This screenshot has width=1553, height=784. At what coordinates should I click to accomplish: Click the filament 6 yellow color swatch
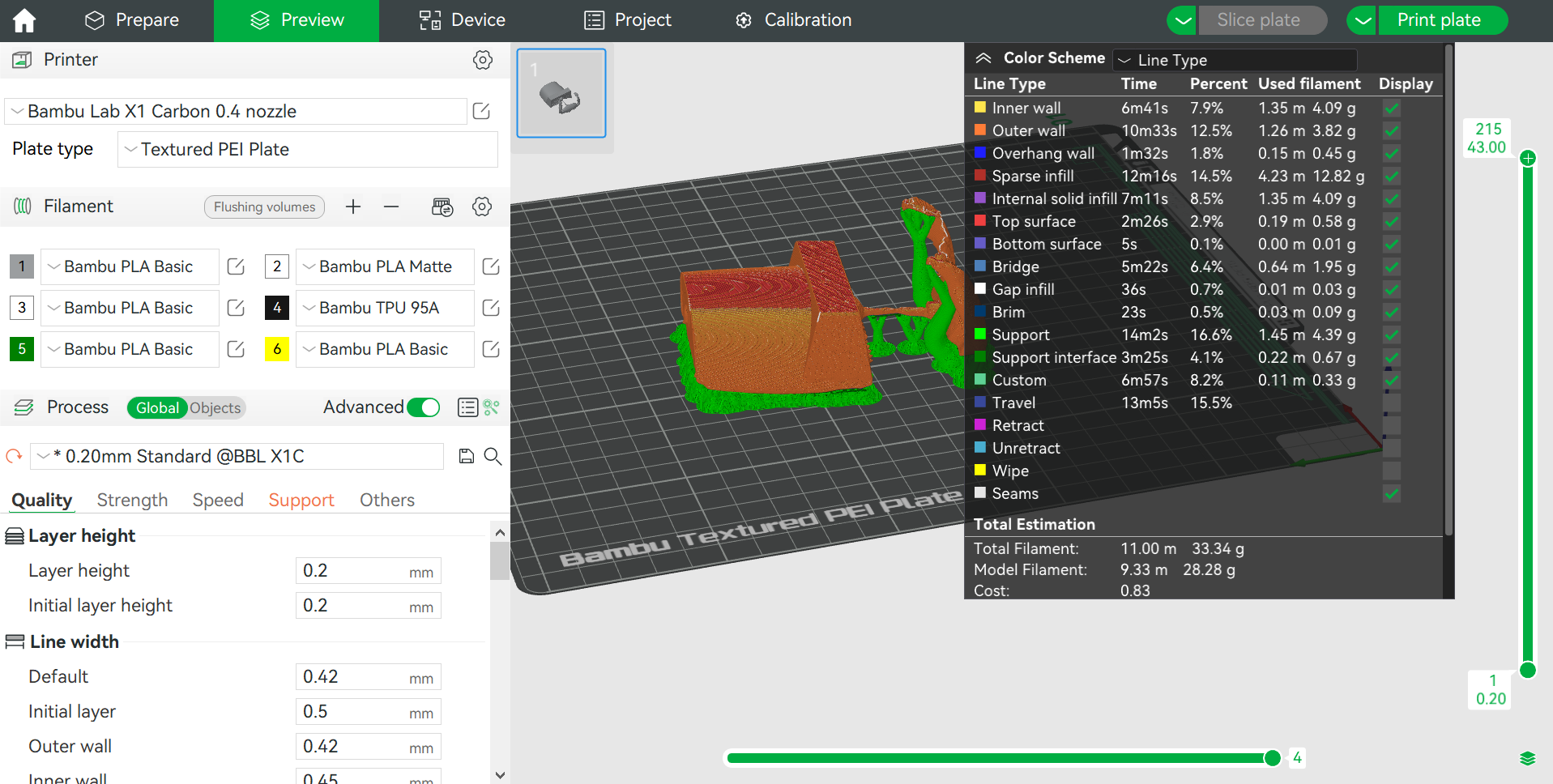277,349
